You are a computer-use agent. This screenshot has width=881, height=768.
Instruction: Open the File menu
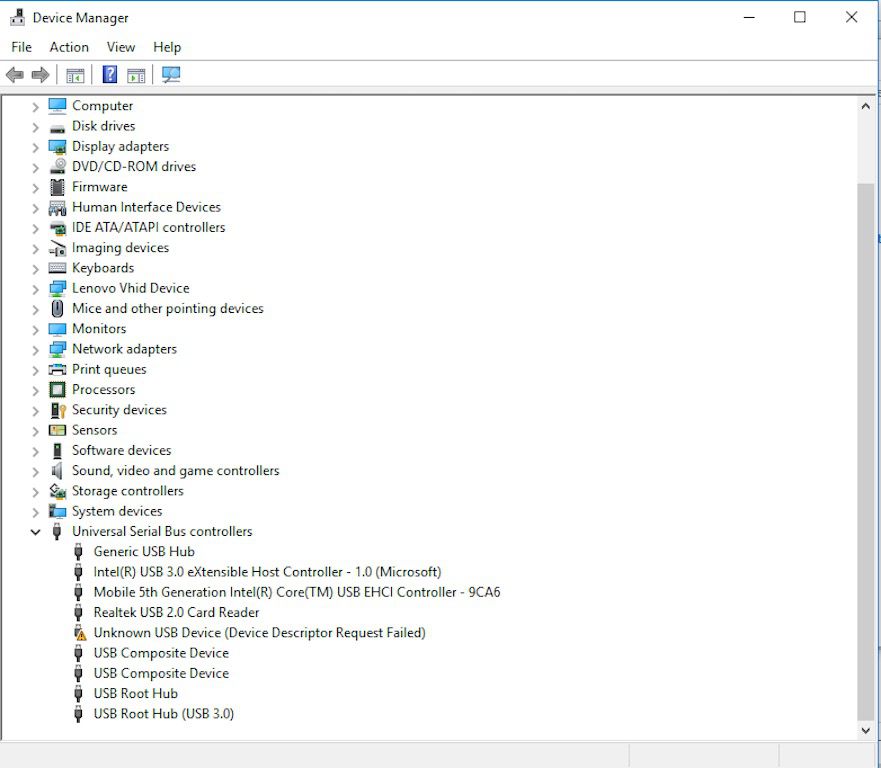(21, 47)
